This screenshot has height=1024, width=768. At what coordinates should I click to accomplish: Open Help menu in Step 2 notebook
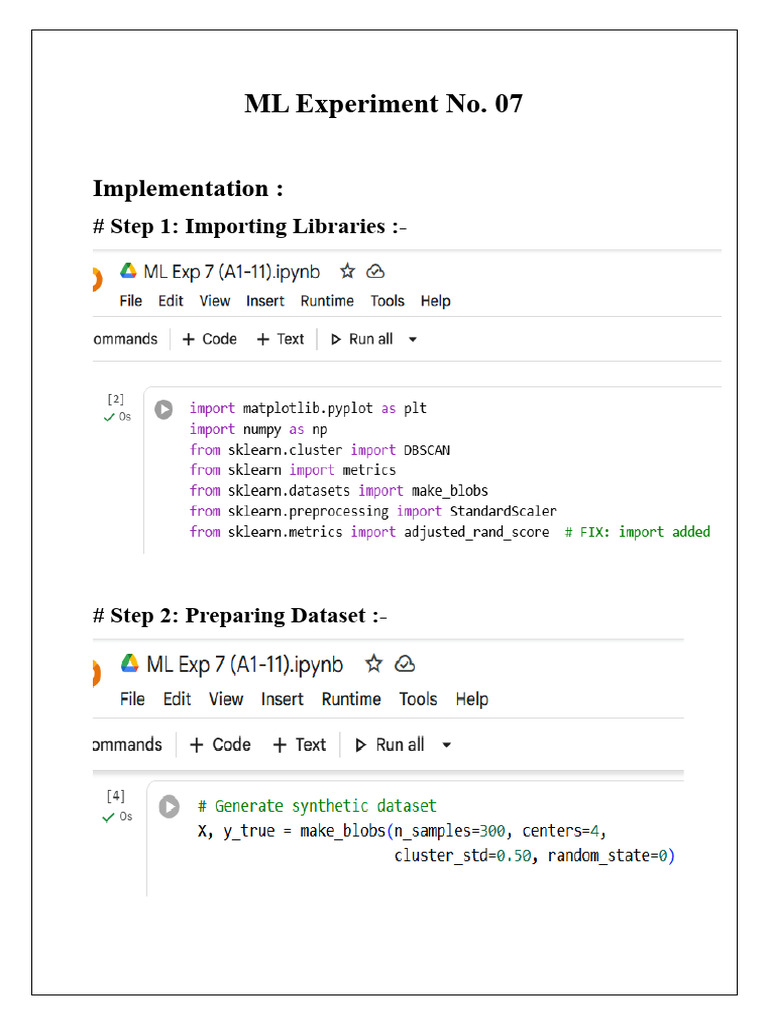point(472,699)
